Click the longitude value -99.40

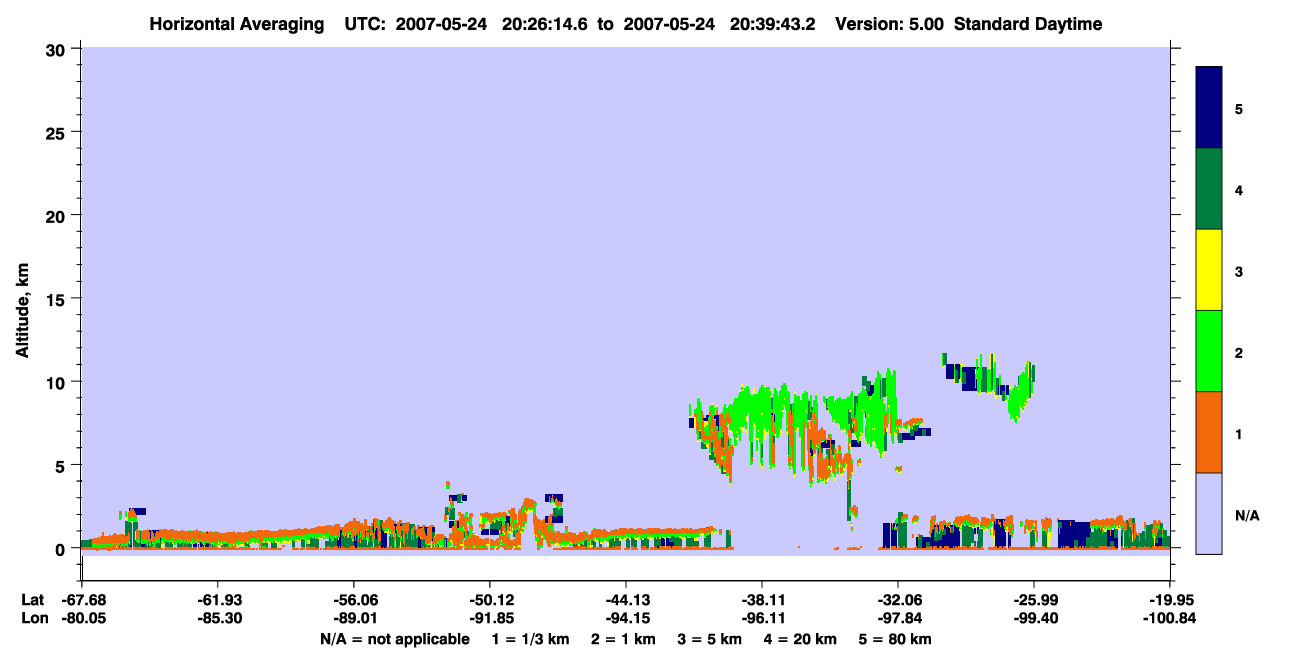pos(1034,618)
